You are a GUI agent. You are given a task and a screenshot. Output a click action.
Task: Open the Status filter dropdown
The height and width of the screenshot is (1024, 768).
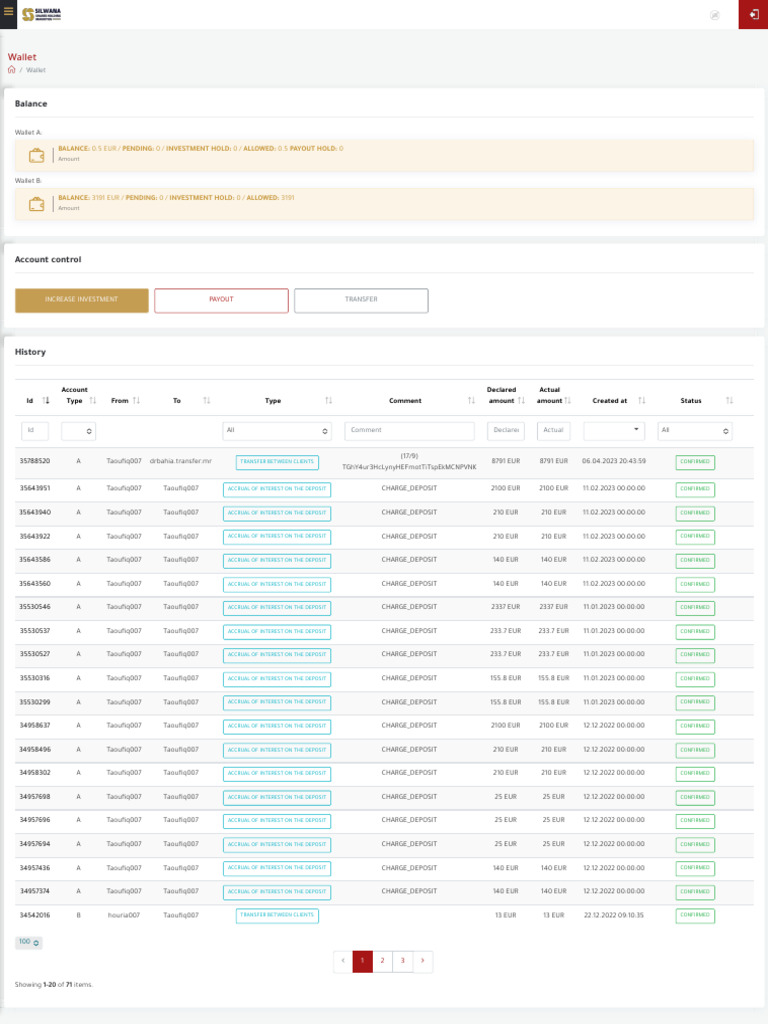pyautogui.click(x=695, y=431)
